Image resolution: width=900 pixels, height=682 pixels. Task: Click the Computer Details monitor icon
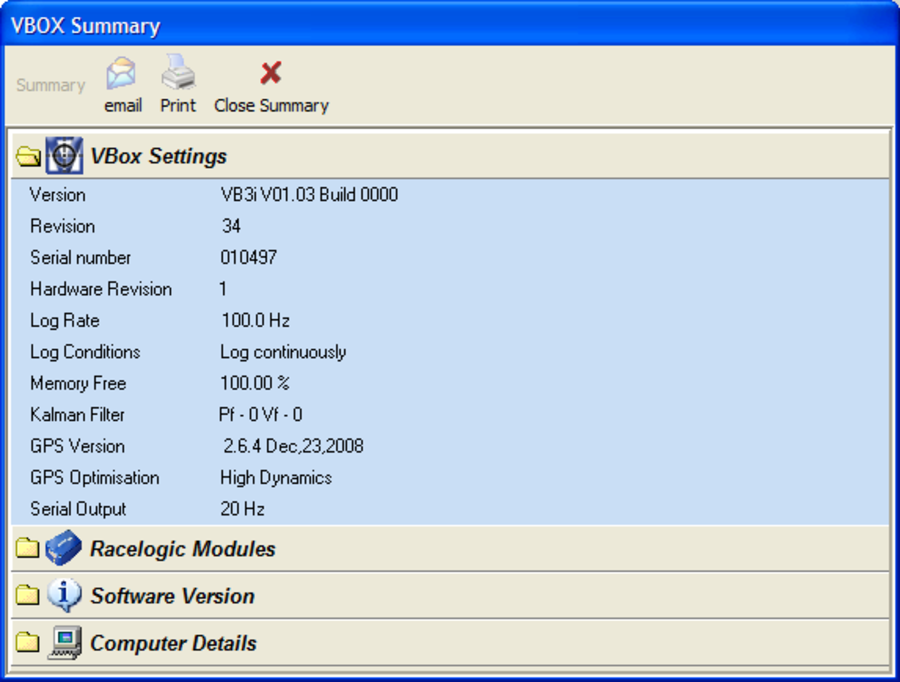(64, 642)
